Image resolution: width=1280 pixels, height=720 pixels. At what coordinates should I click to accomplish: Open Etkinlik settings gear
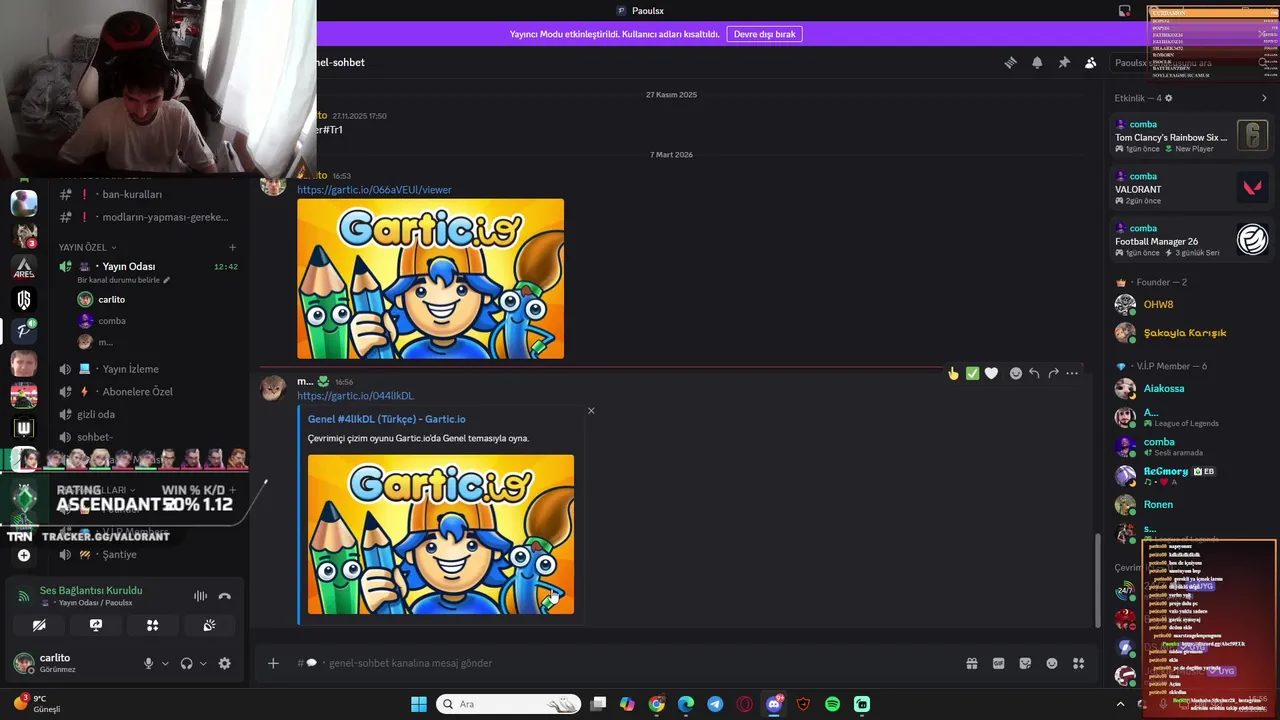(x=1168, y=98)
